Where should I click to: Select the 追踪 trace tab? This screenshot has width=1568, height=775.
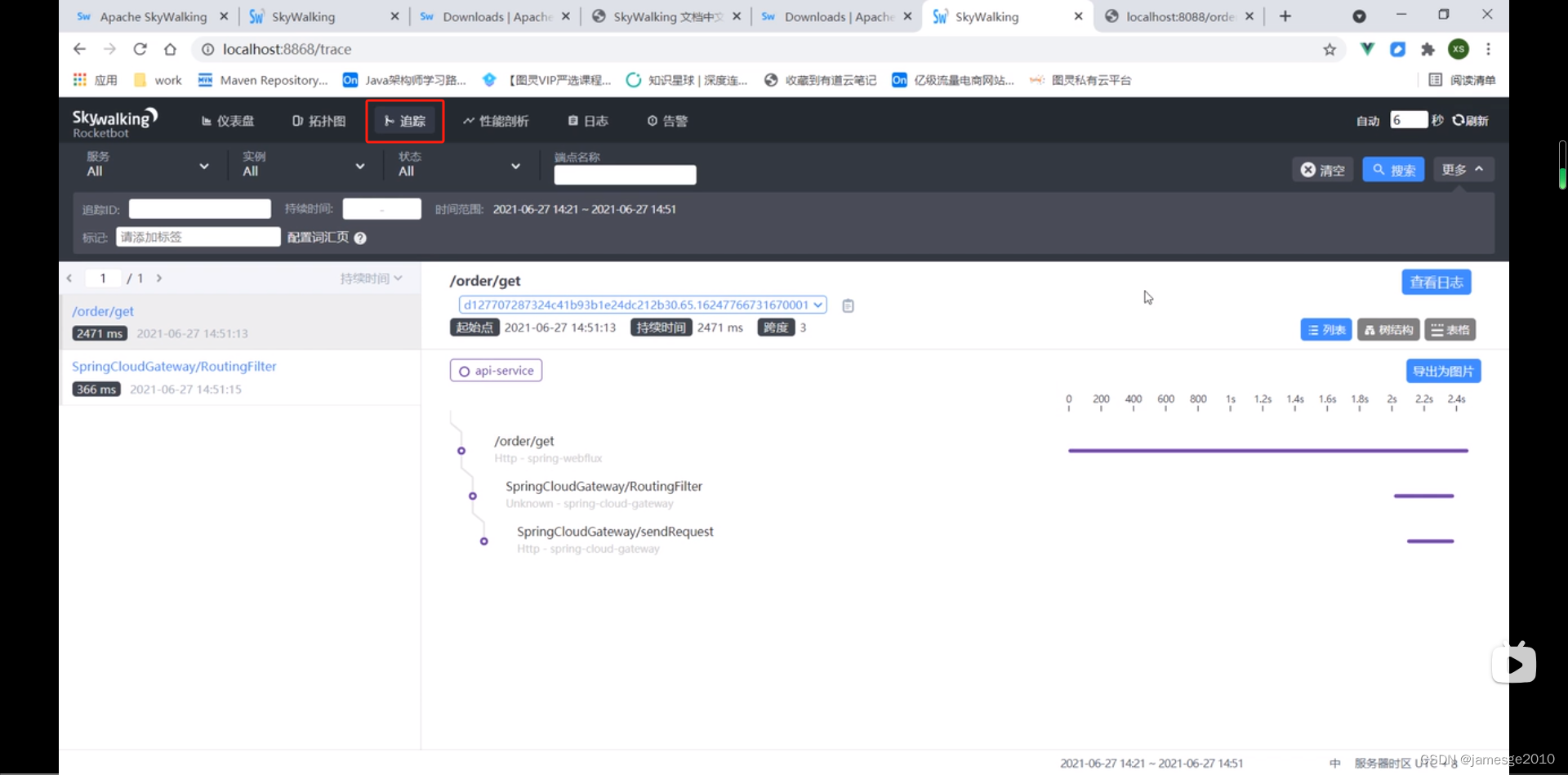pos(405,121)
